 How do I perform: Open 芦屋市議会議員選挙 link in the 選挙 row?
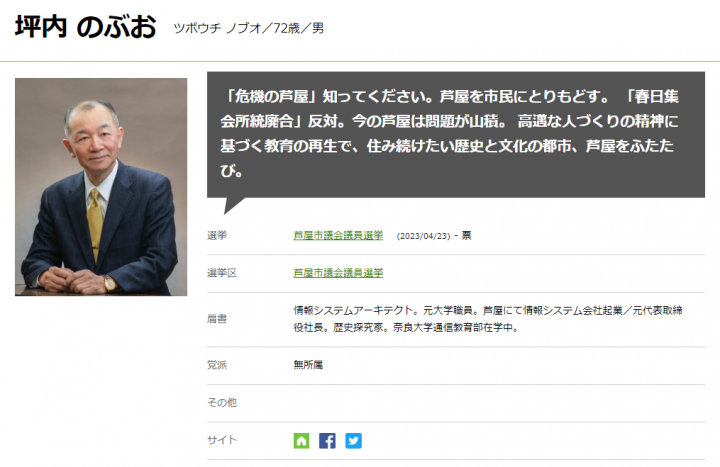[x=338, y=236]
